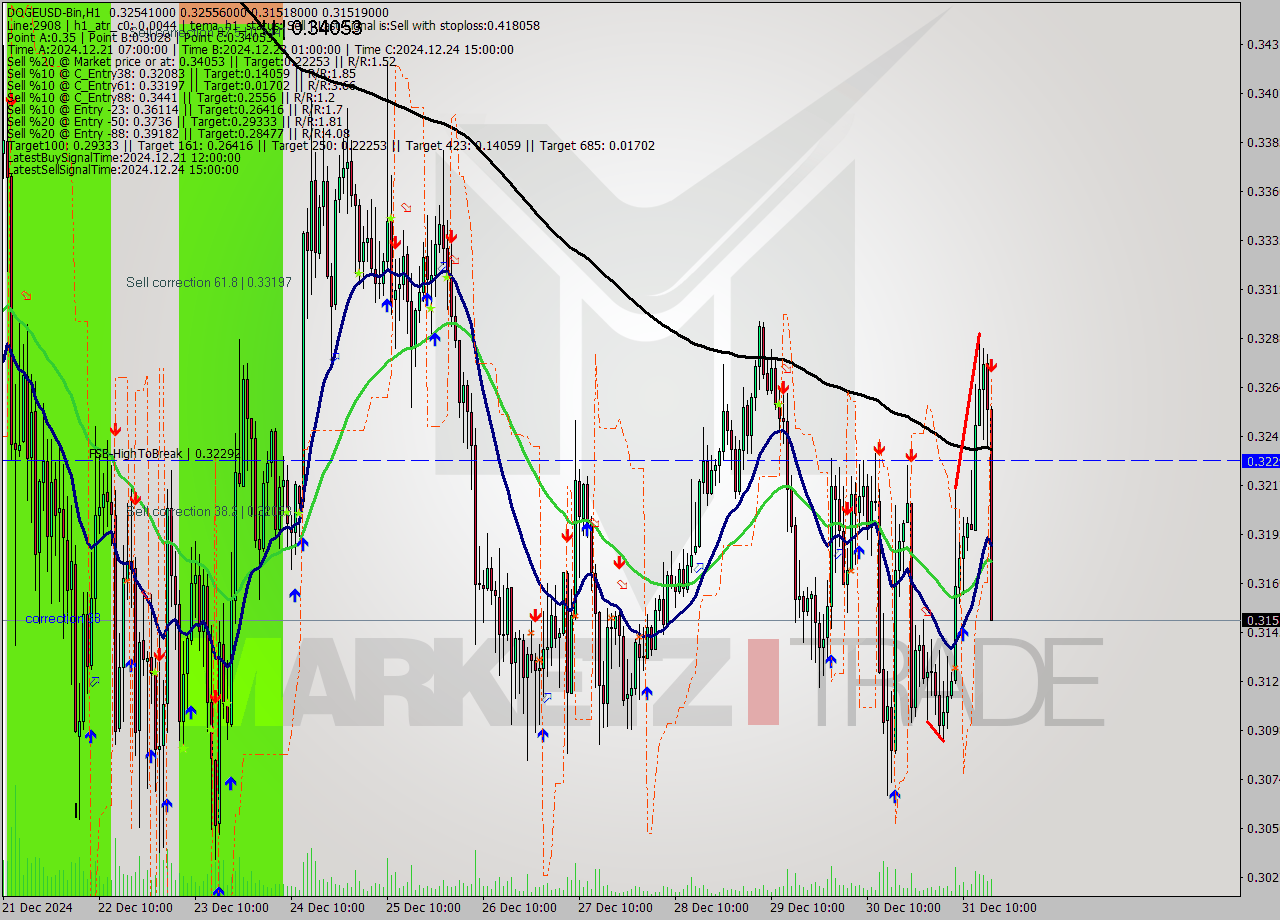Viewport: 1280px width, 920px height.
Task: Click the '27 Dec 10:00' time axis label
Action: coord(615,908)
